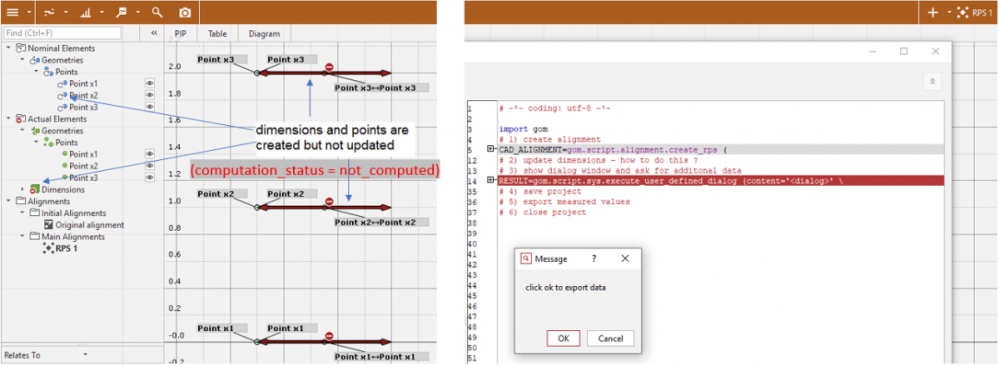
Task: Collapse explorer with the double-arrow button
Action: pyautogui.click(x=154, y=33)
